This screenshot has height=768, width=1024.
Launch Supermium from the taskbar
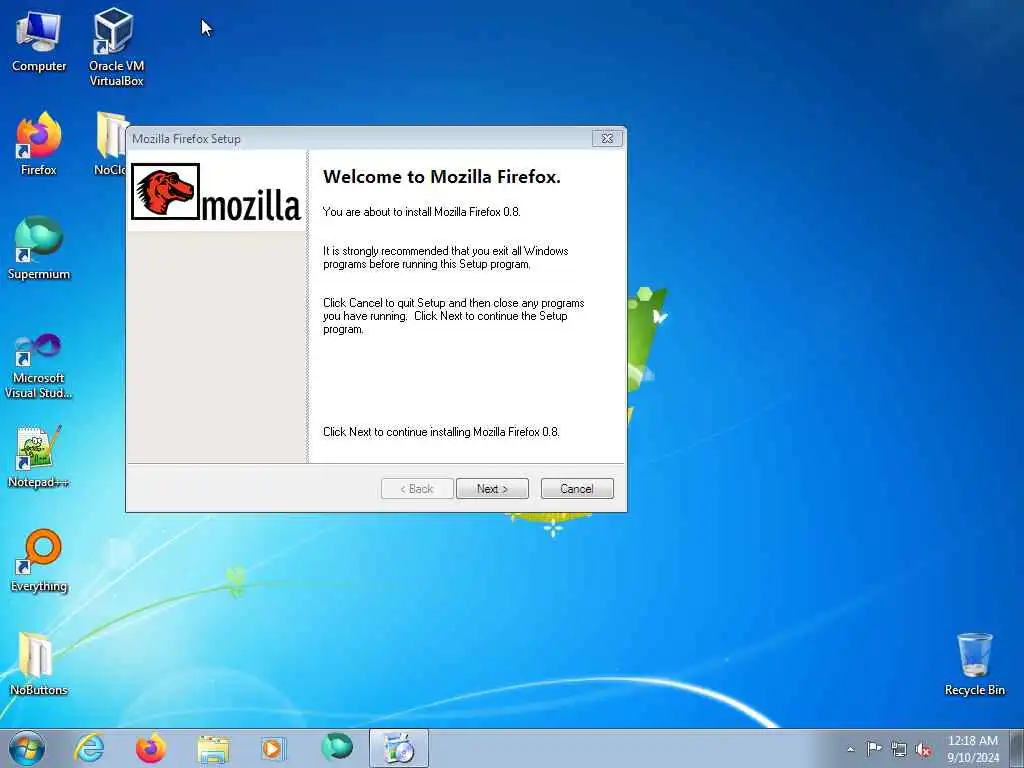tap(337, 747)
